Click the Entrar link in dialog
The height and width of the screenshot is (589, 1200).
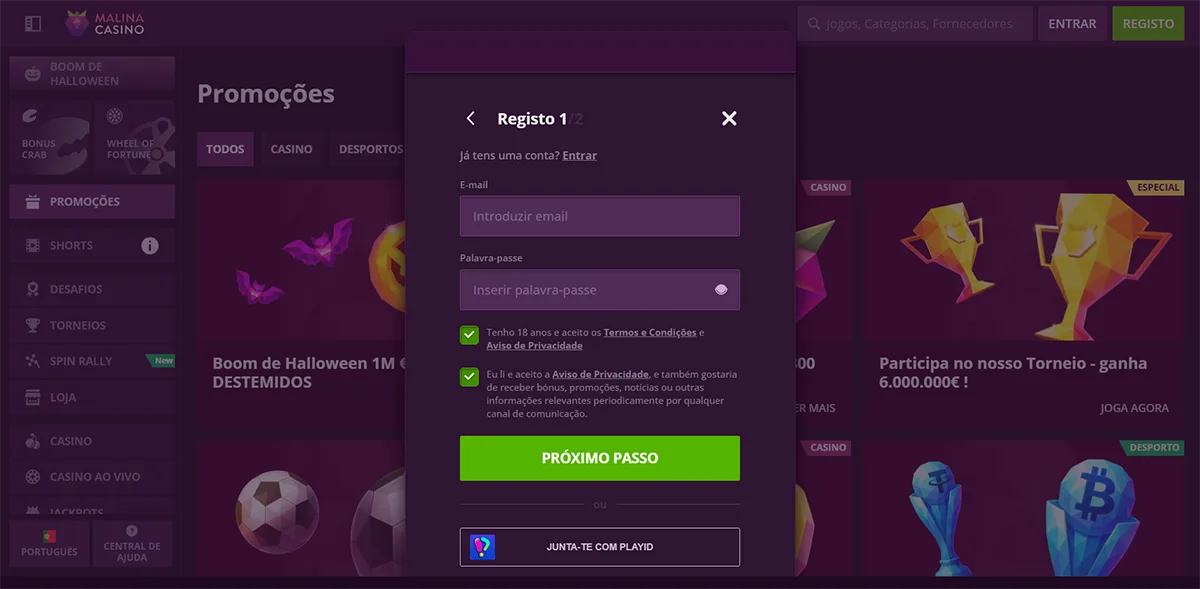579,156
